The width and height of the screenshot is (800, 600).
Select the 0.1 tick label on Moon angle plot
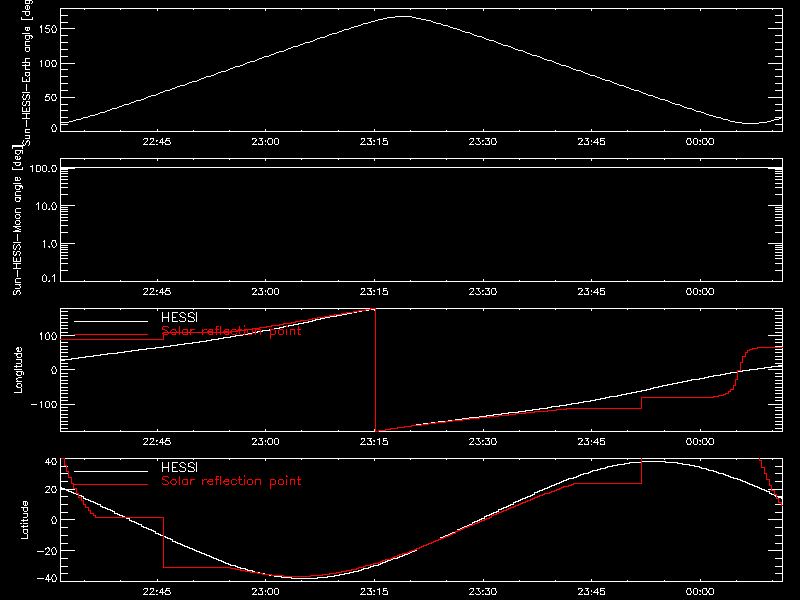click(x=49, y=279)
